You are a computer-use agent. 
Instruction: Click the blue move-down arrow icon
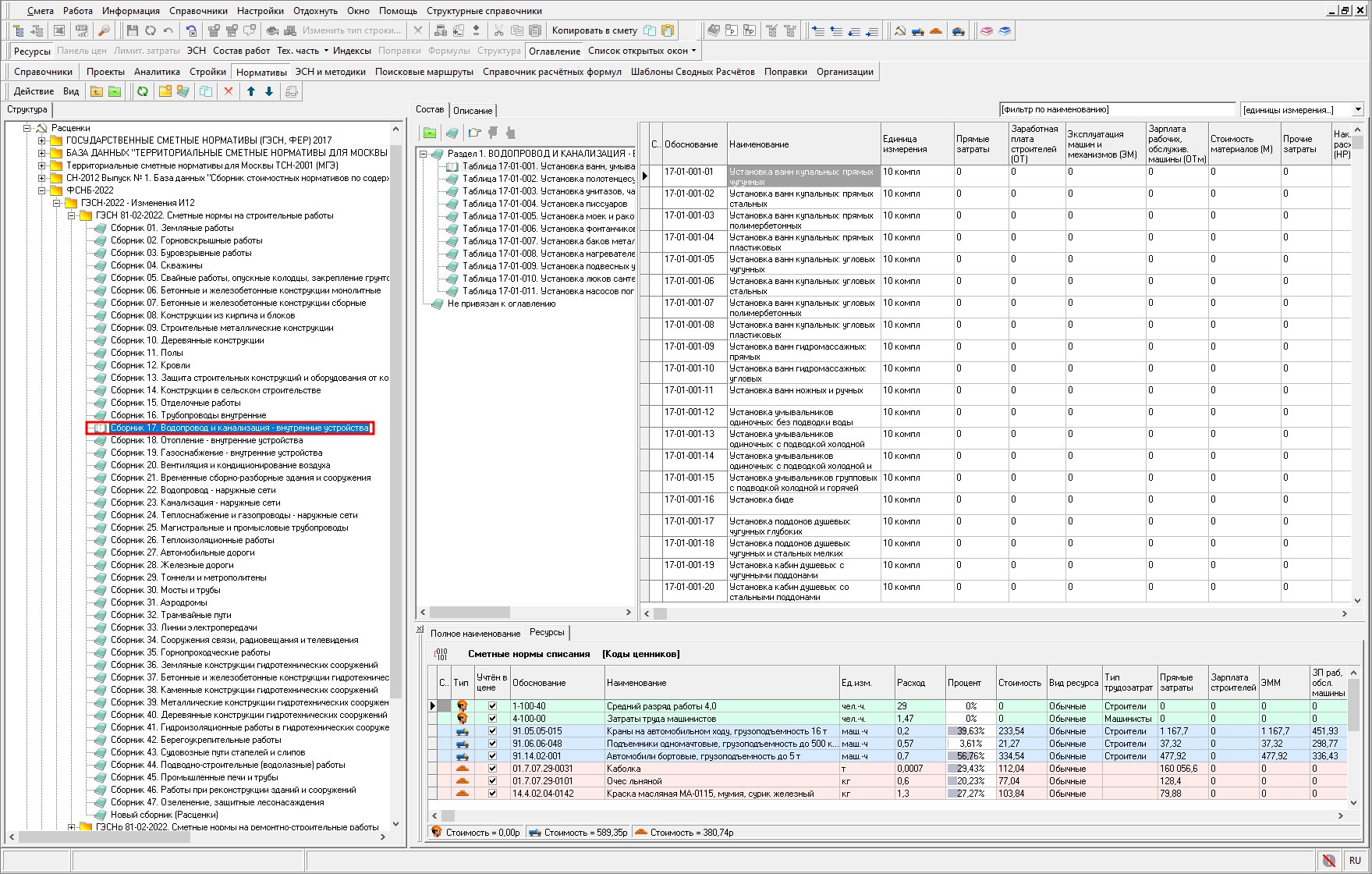click(x=269, y=91)
